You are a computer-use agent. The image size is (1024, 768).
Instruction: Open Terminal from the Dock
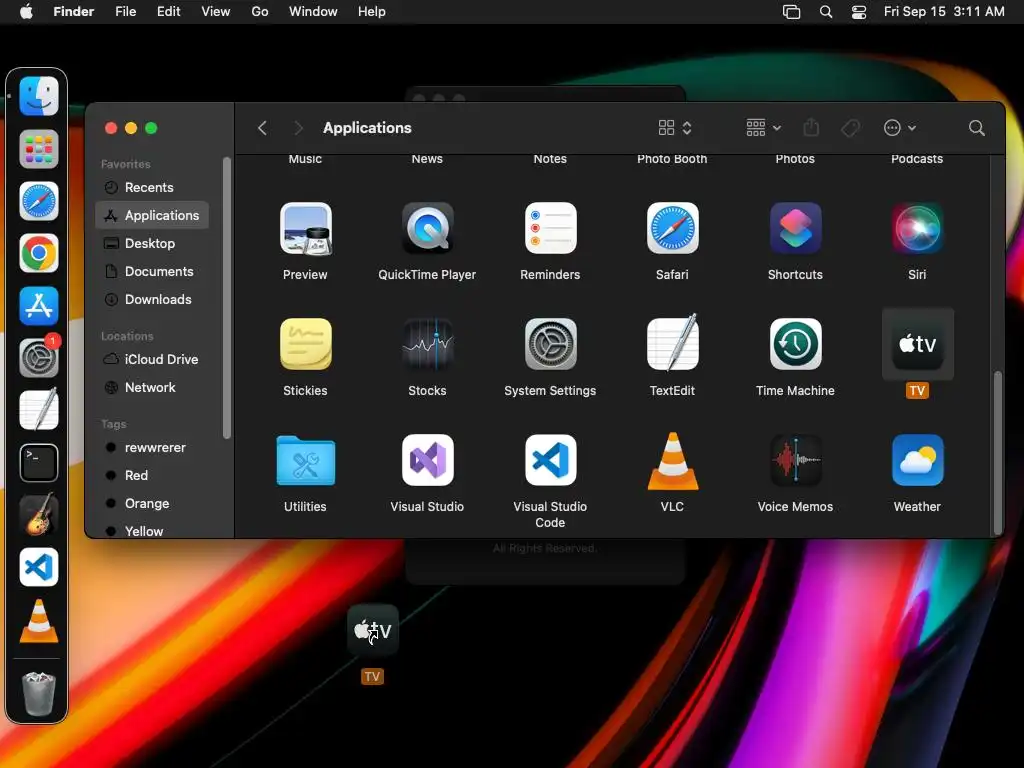(x=39, y=462)
